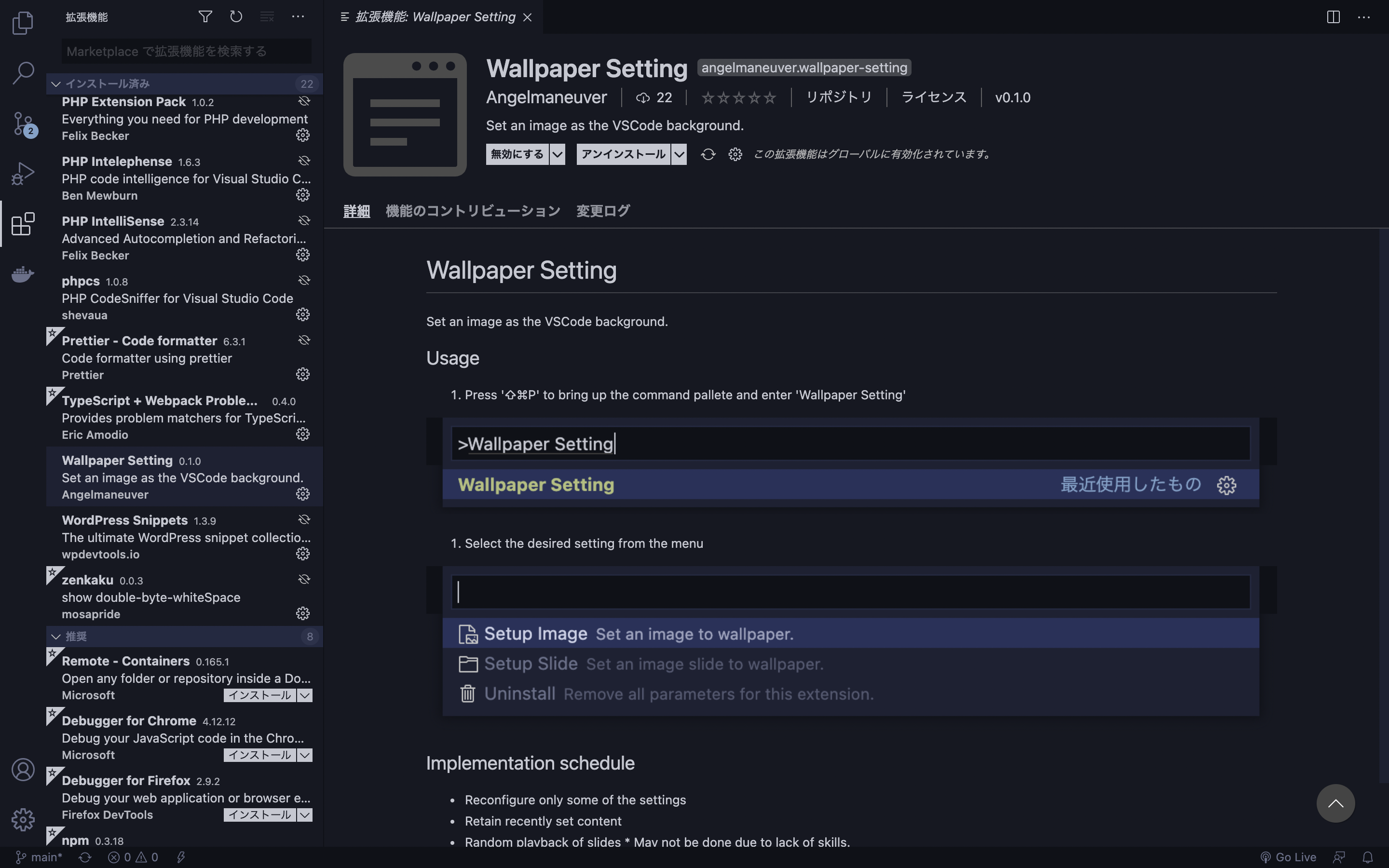This screenshot has height=868, width=1389.
Task: Click the synchronize changes status bar icon
Action: click(x=85, y=857)
